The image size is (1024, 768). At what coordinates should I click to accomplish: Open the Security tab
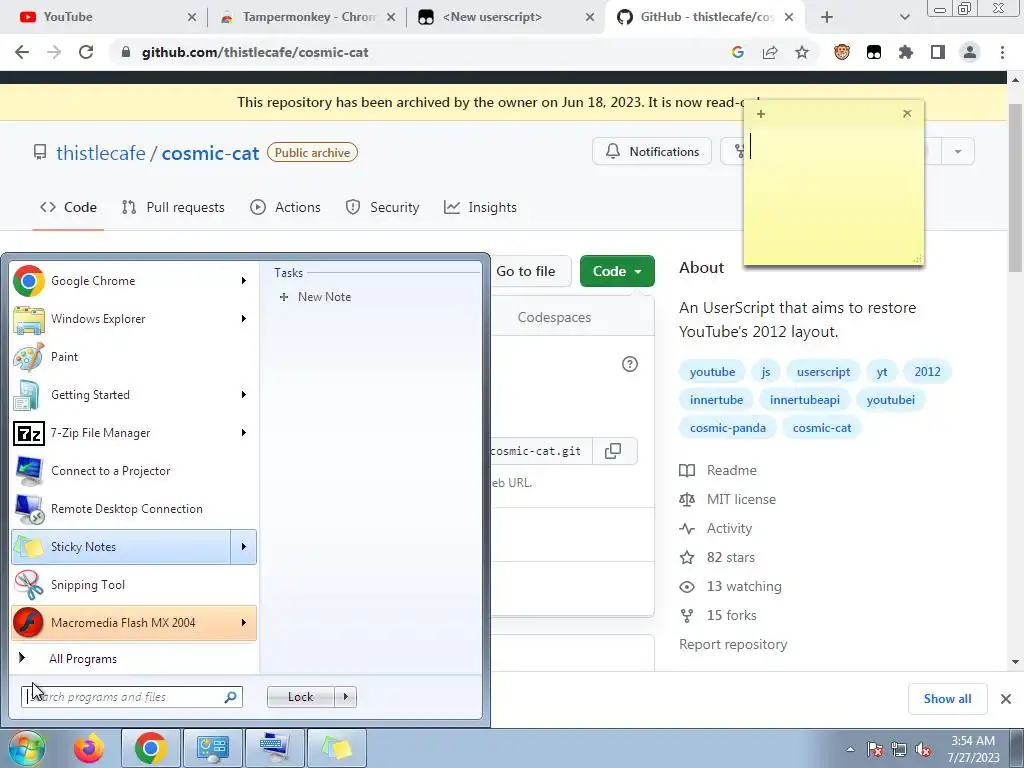[382, 207]
